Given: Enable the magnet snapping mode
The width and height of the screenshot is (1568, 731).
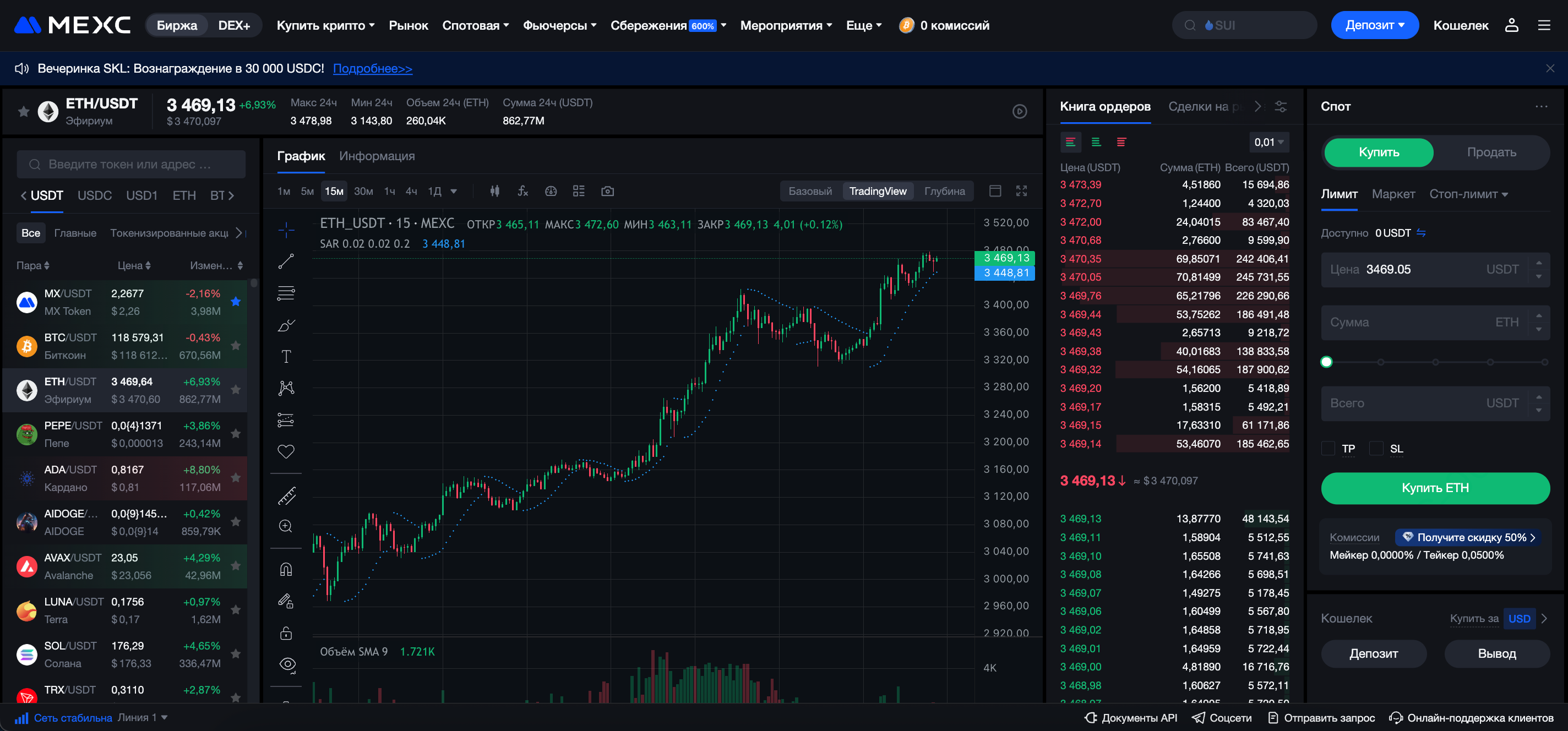Looking at the screenshot, I should [286, 569].
